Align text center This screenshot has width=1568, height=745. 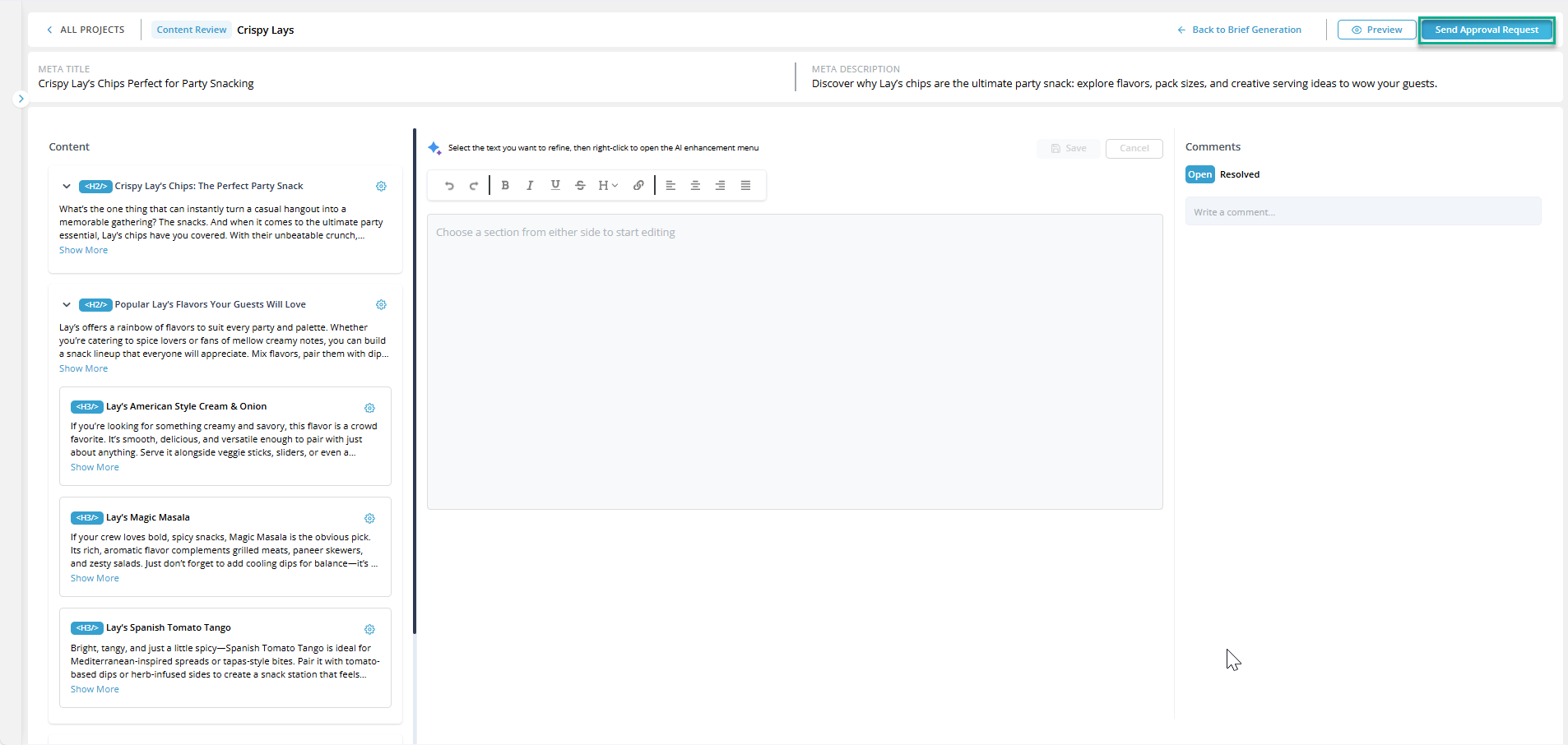tap(695, 186)
